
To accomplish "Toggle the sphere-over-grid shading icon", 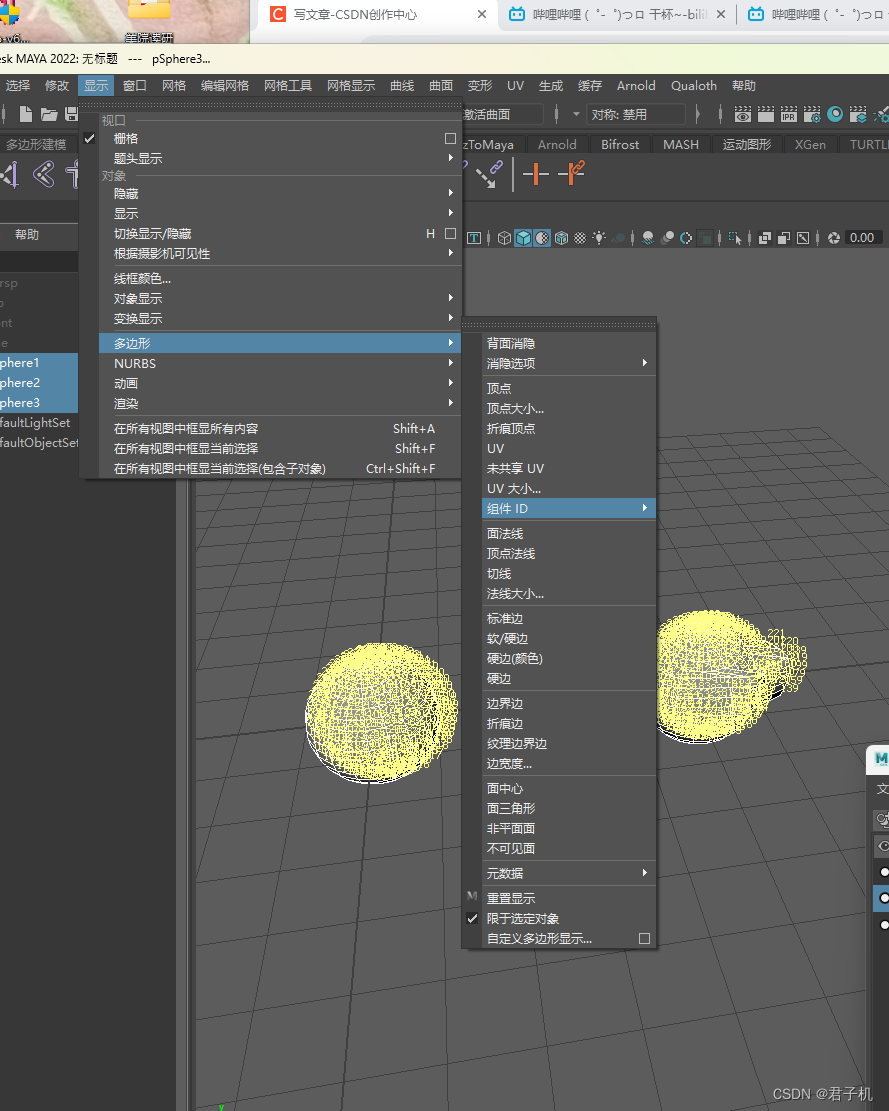I will pyautogui.click(x=647, y=238).
